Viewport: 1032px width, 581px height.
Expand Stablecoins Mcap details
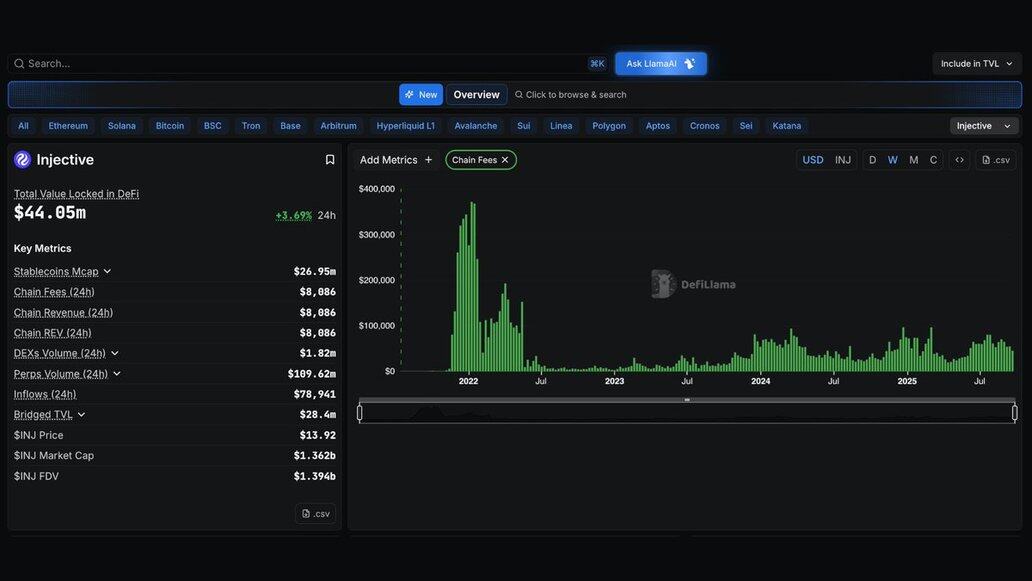tap(107, 271)
